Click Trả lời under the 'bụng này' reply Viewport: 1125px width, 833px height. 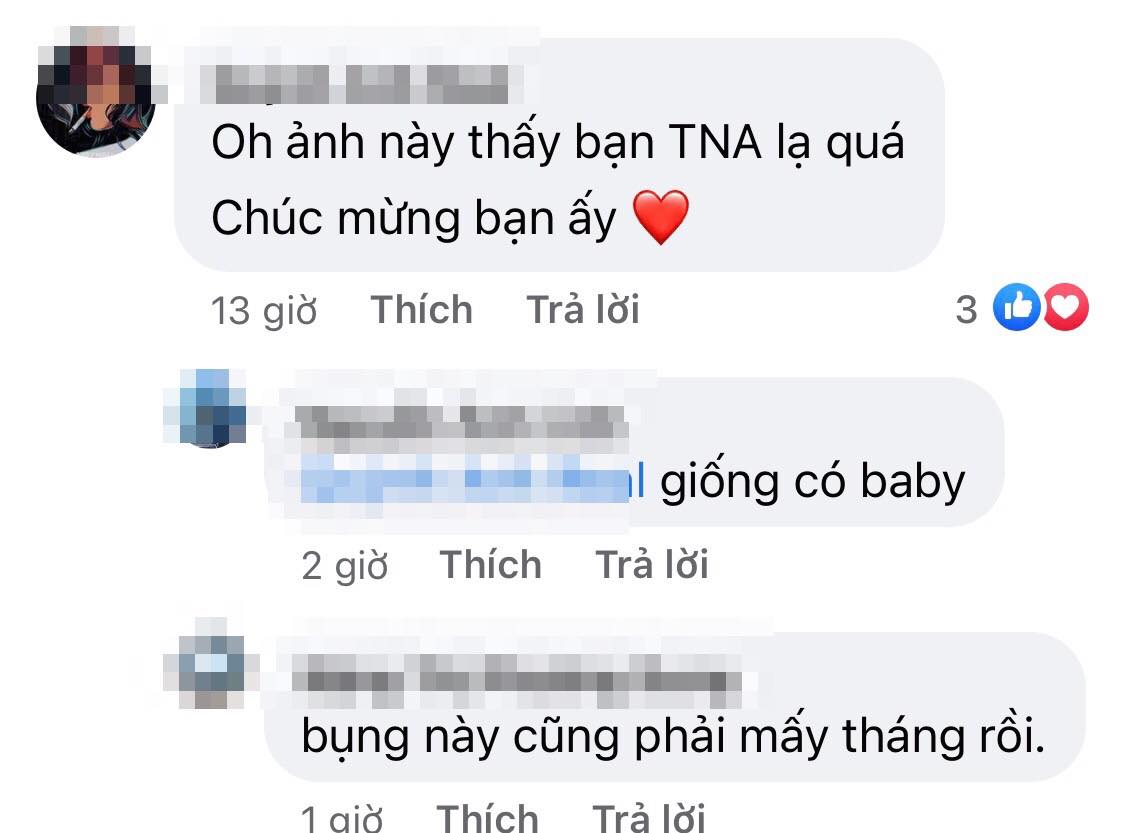pyautogui.click(x=649, y=817)
